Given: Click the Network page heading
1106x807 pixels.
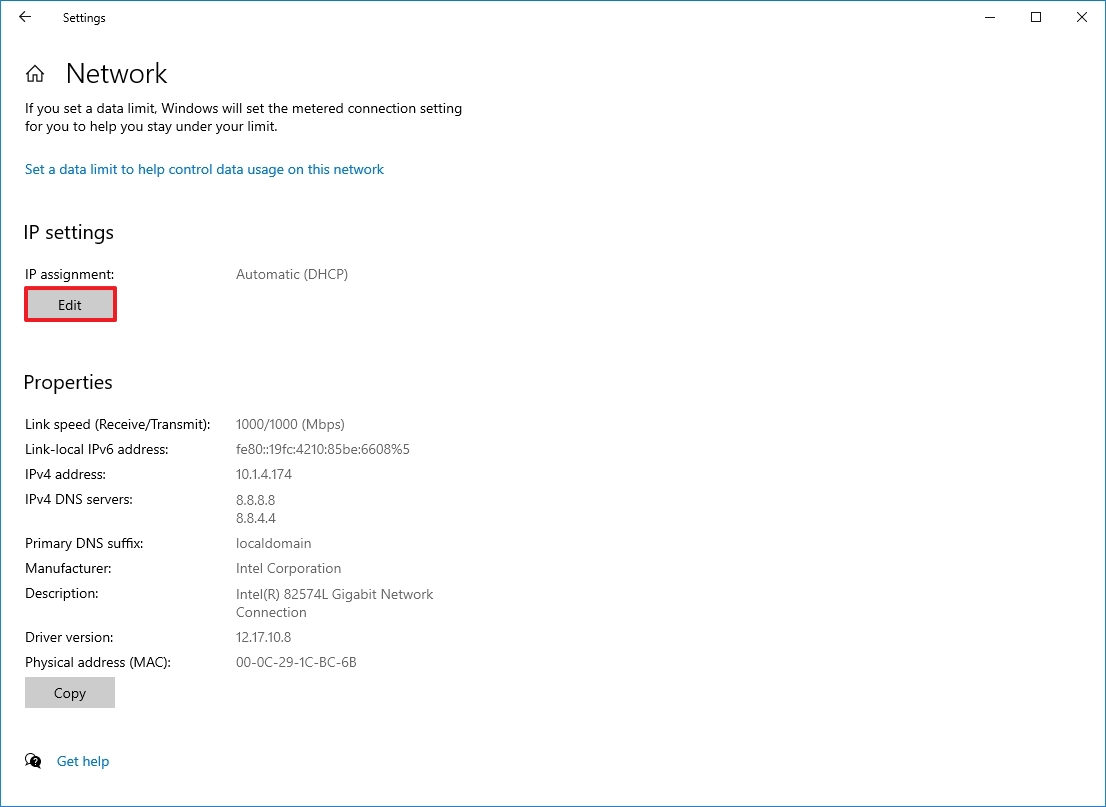Looking at the screenshot, I should pyautogui.click(x=116, y=73).
